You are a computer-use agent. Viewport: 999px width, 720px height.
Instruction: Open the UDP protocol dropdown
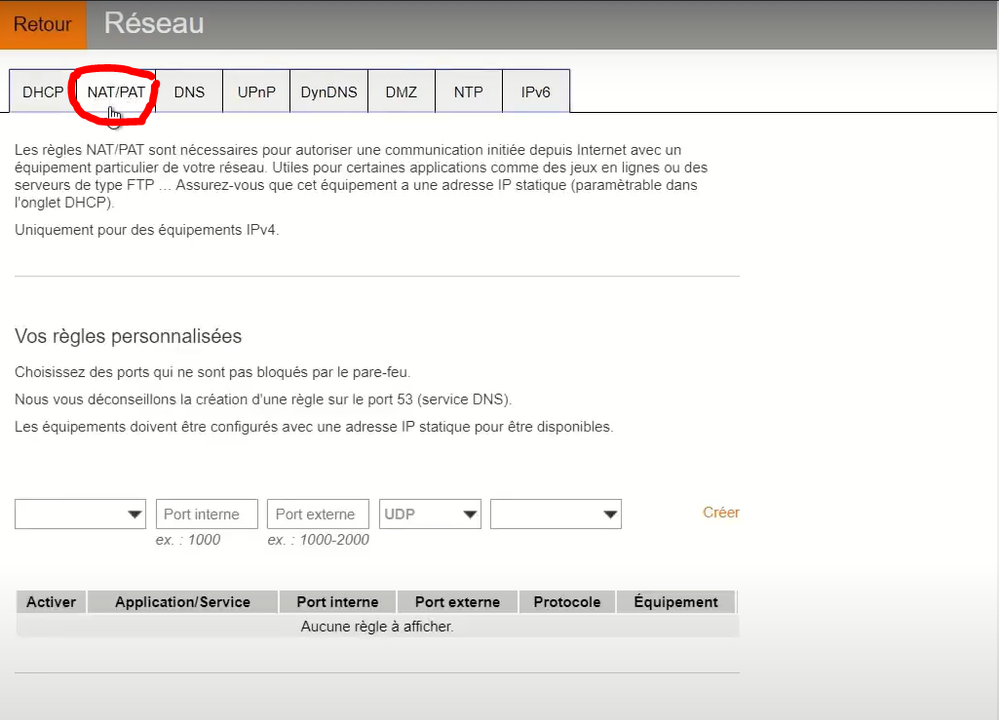[x=431, y=514]
